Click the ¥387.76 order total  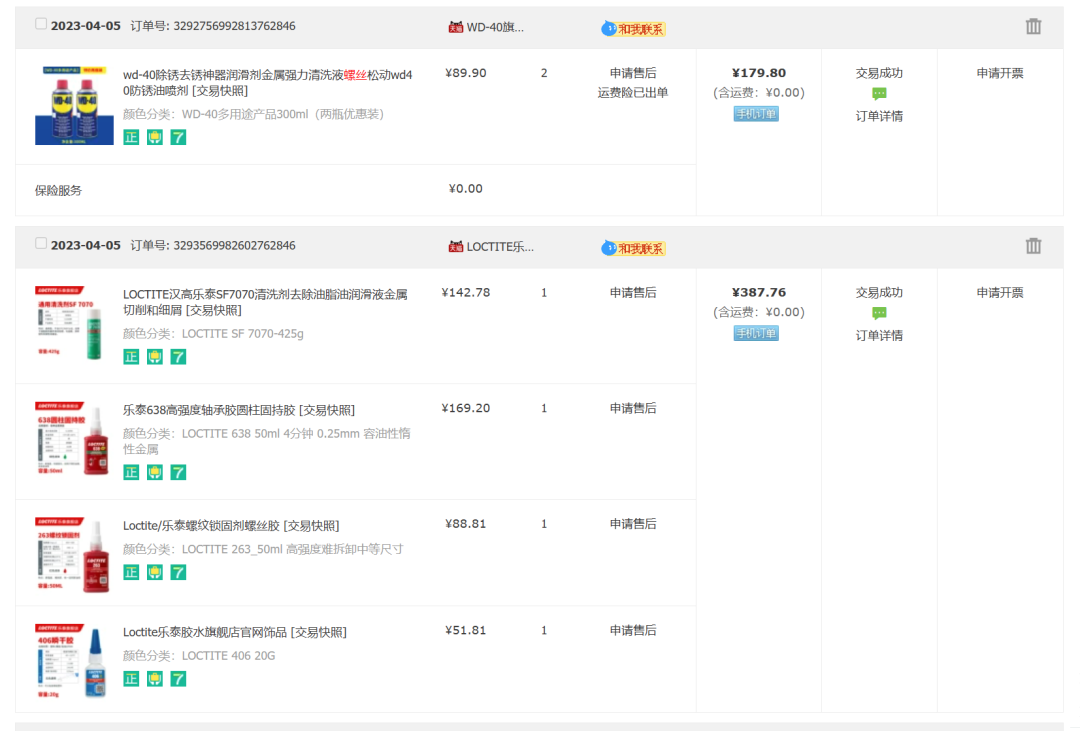pos(758,293)
